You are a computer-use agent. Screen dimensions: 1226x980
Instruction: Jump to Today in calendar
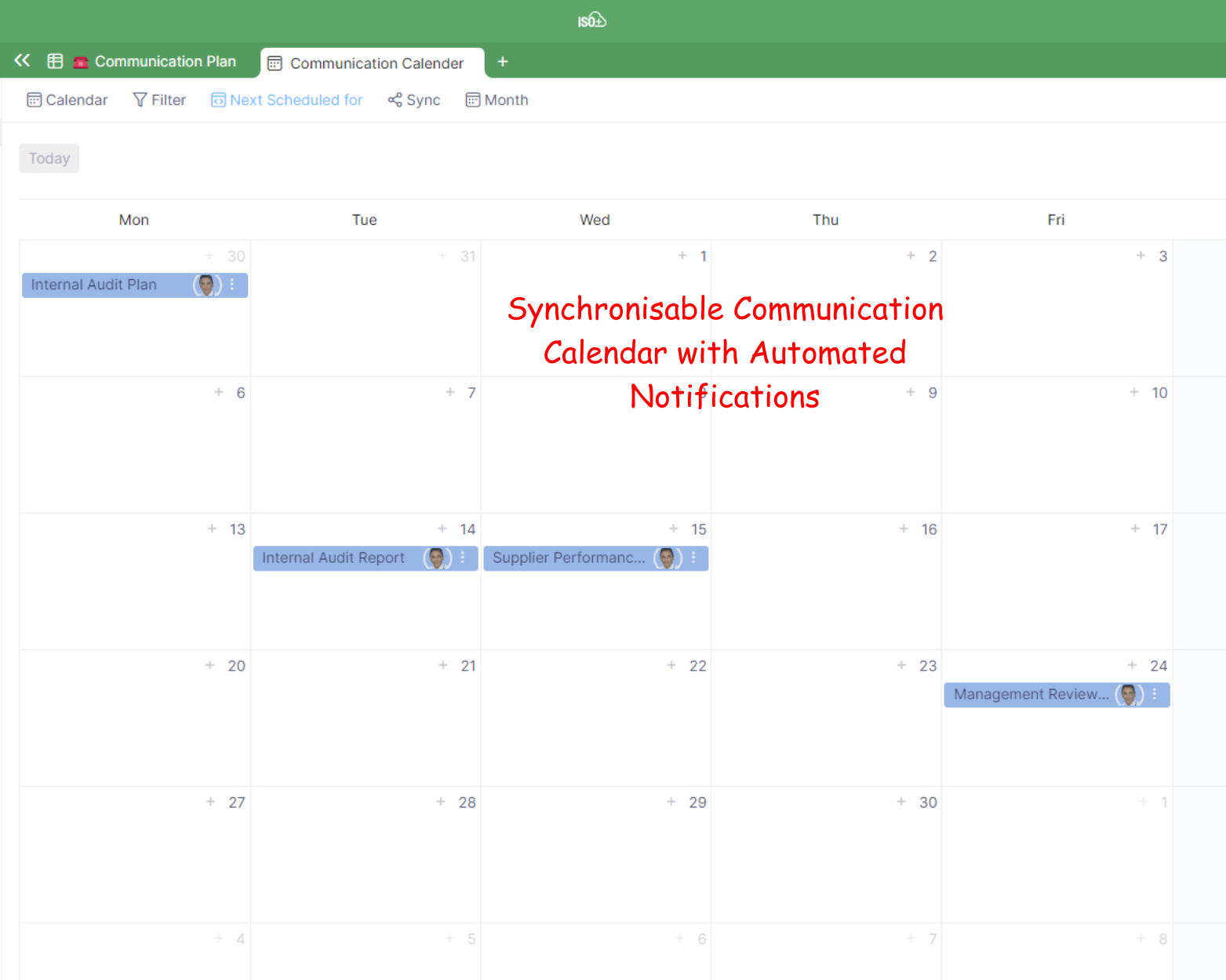(x=49, y=158)
